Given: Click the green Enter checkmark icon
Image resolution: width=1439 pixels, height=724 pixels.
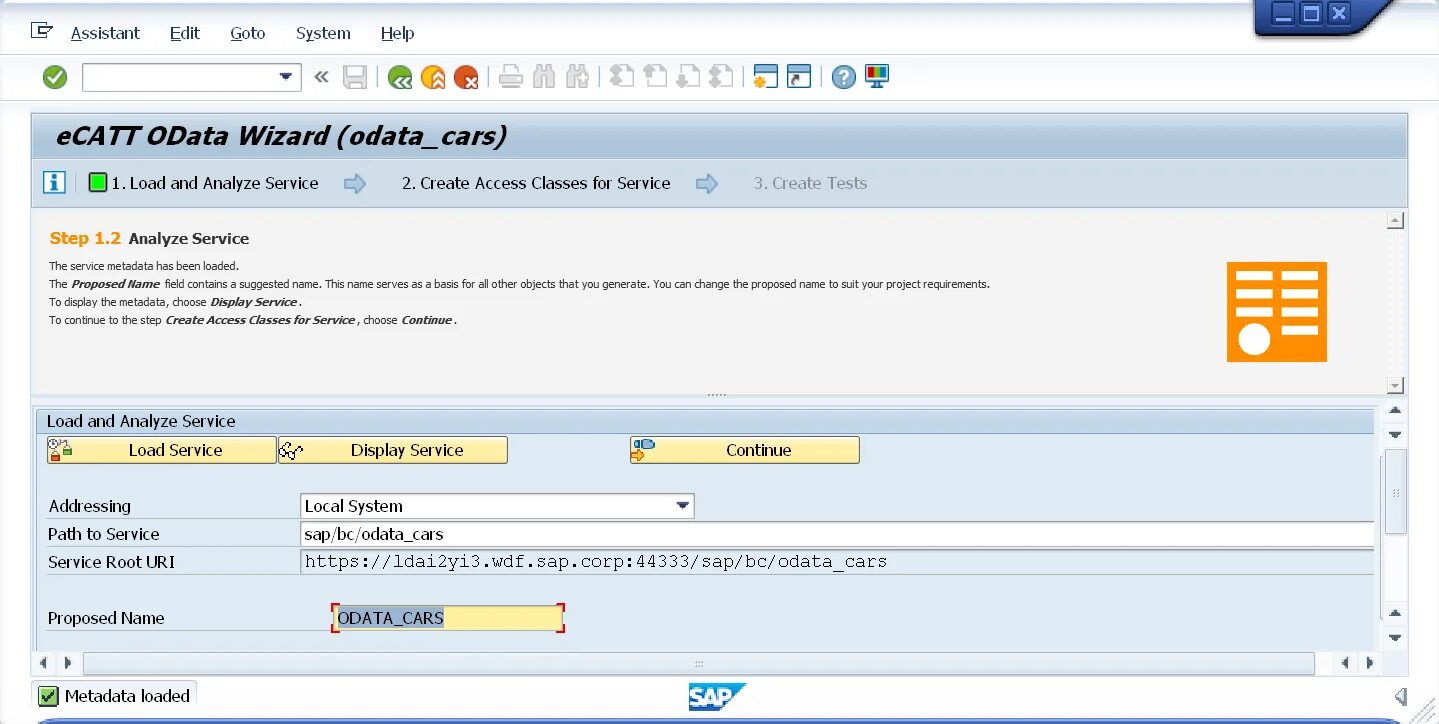Looking at the screenshot, I should point(55,77).
